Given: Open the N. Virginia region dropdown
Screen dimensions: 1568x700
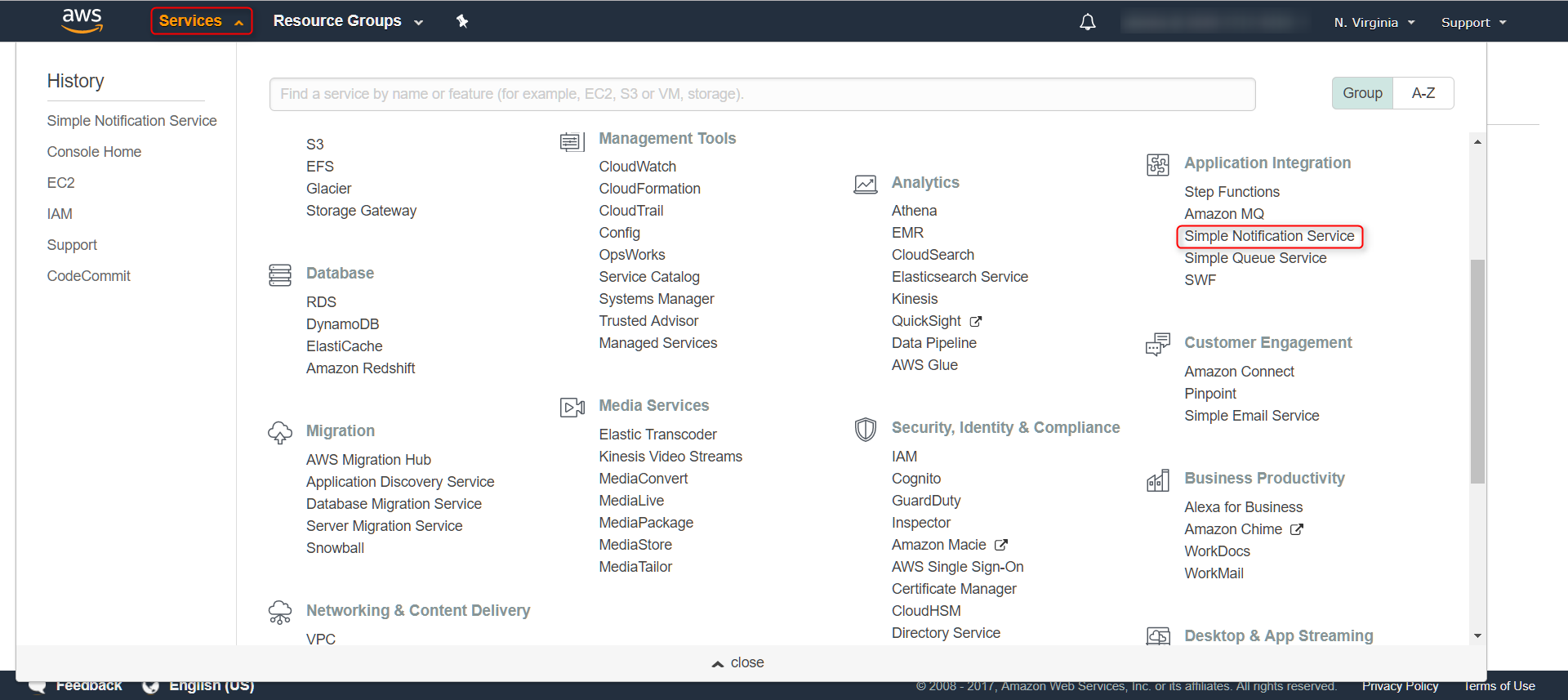Looking at the screenshot, I should coord(1374,23).
